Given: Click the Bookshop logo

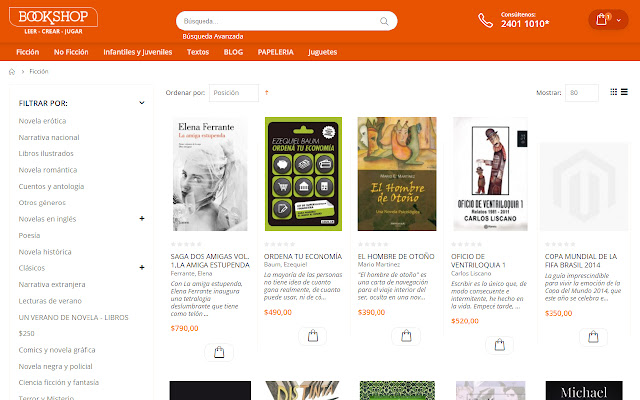Looking at the screenshot, I should (x=53, y=21).
